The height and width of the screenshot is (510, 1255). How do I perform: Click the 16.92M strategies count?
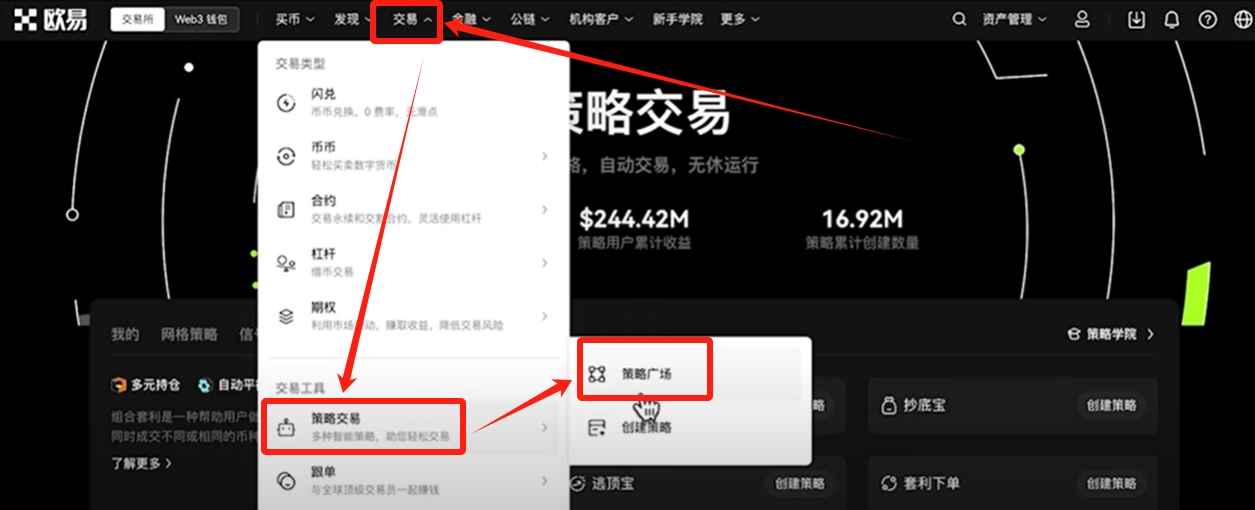tap(862, 218)
